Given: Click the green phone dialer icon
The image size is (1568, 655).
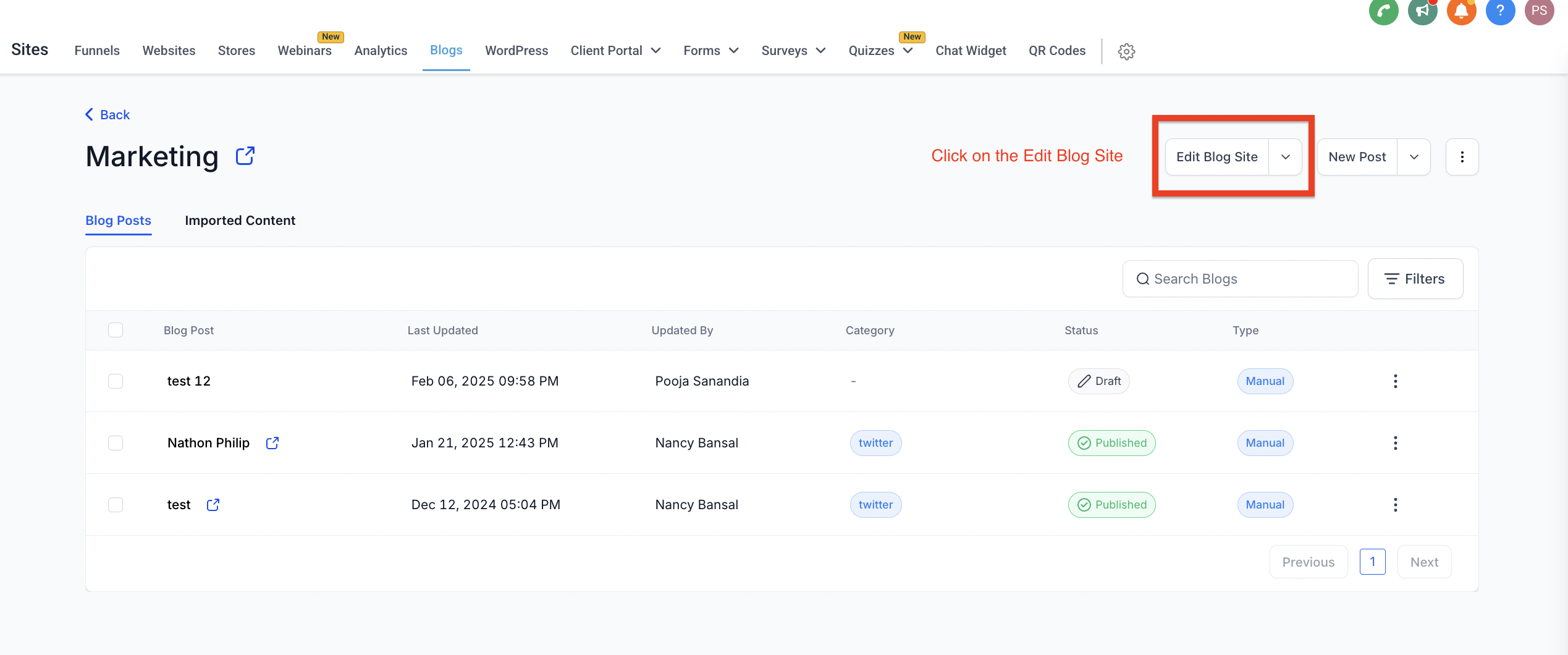Looking at the screenshot, I should [1383, 11].
